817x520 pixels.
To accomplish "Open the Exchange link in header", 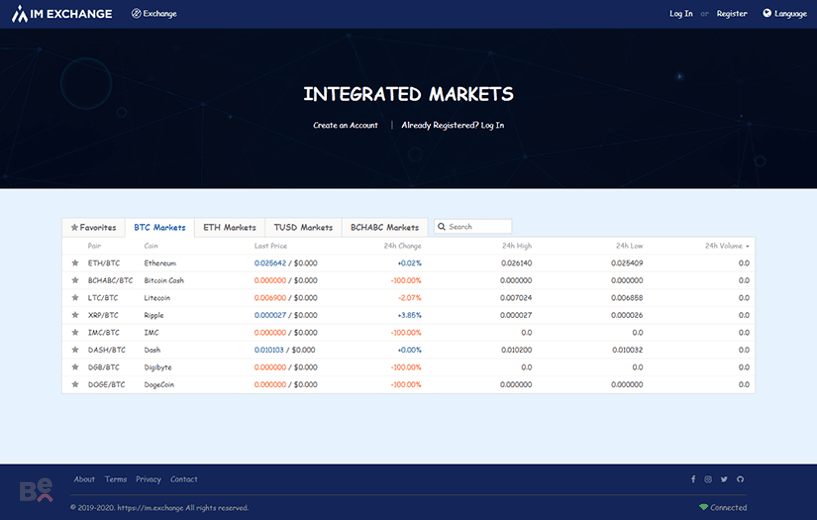I will [154, 14].
